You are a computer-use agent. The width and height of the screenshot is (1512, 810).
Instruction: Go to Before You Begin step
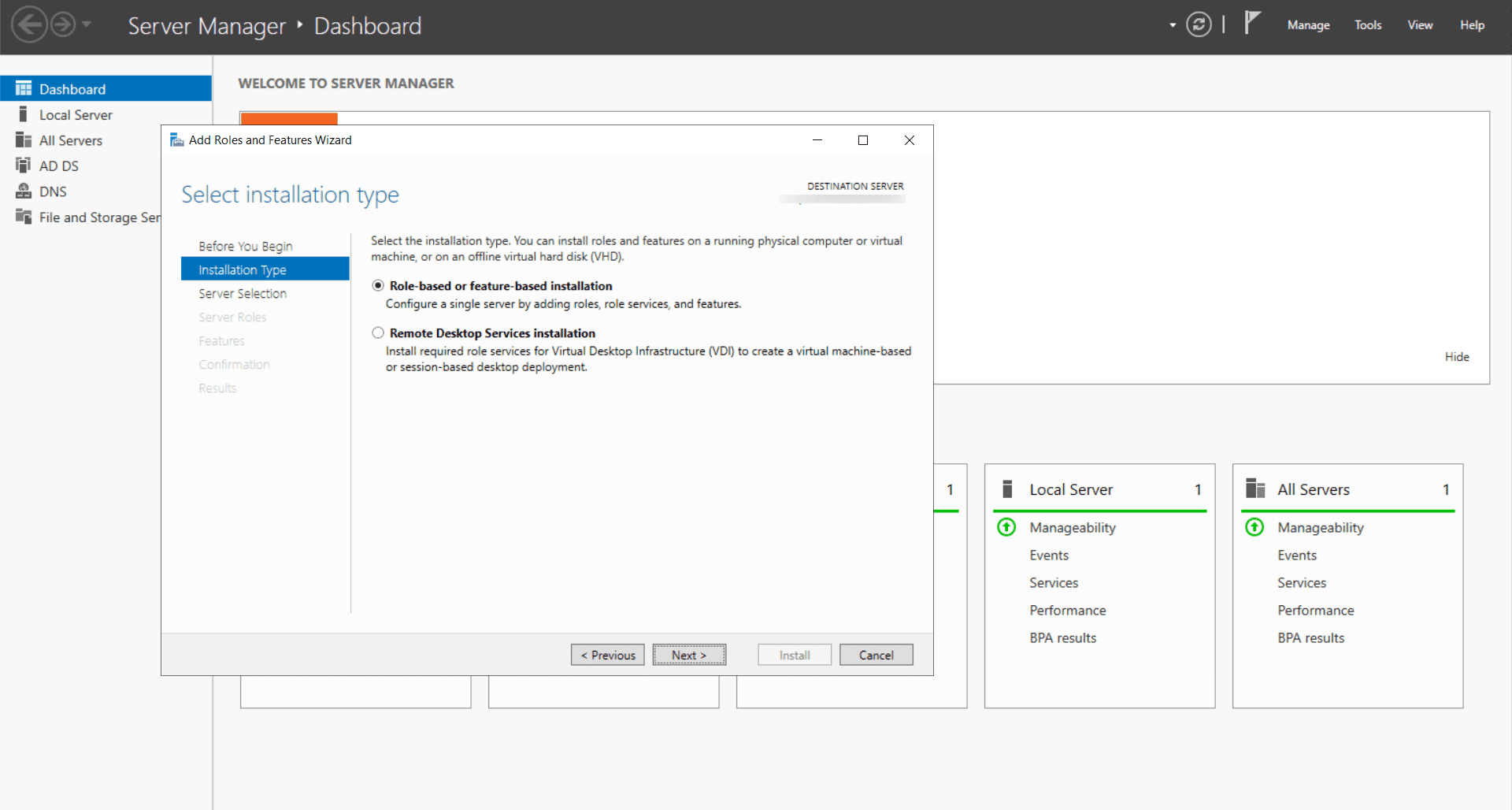[246, 247]
